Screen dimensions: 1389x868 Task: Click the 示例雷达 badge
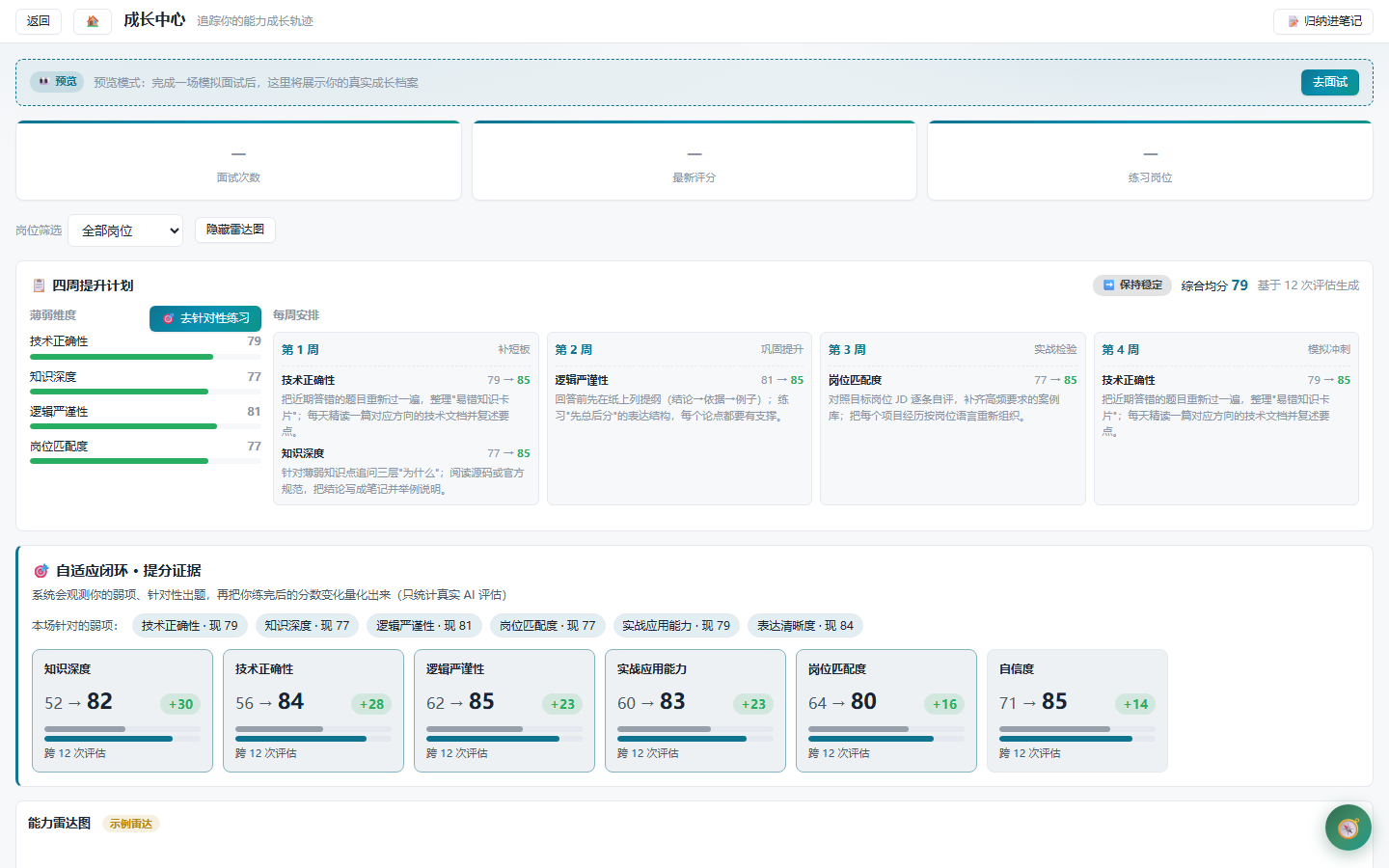pos(130,824)
